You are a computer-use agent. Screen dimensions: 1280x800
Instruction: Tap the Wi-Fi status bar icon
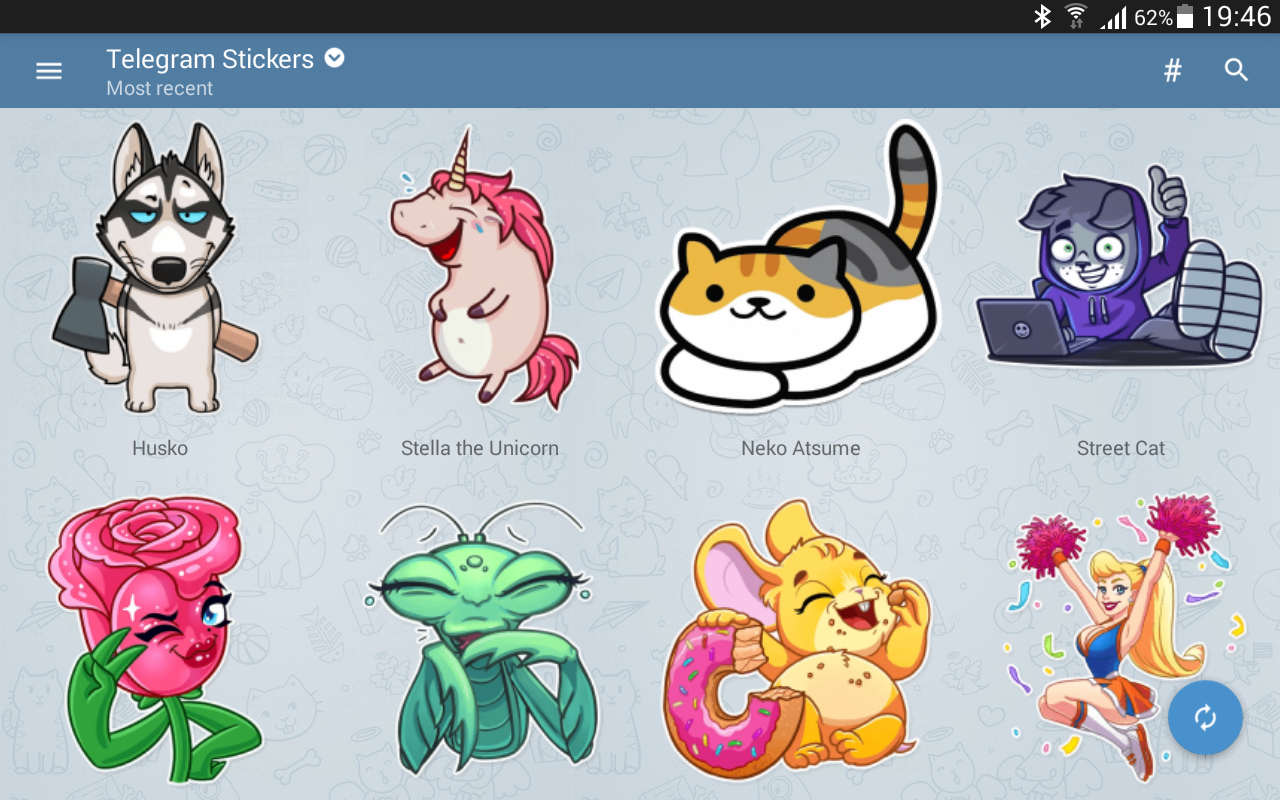coord(1076,16)
